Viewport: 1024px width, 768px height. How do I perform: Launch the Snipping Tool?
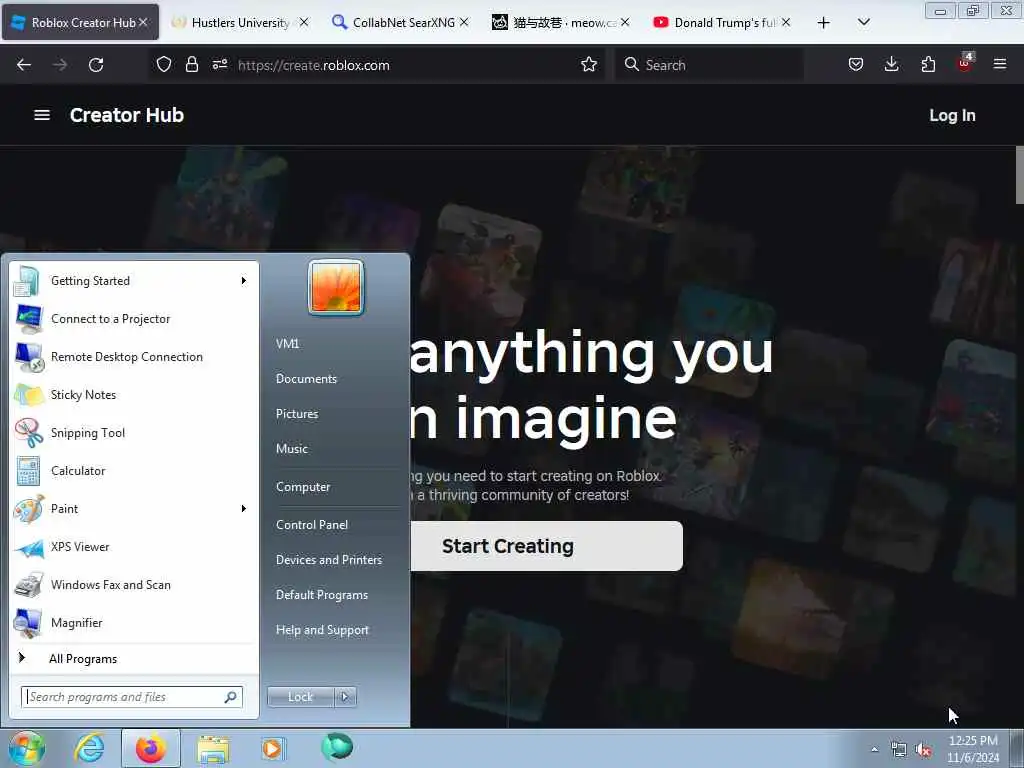click(x=134, y=432)
